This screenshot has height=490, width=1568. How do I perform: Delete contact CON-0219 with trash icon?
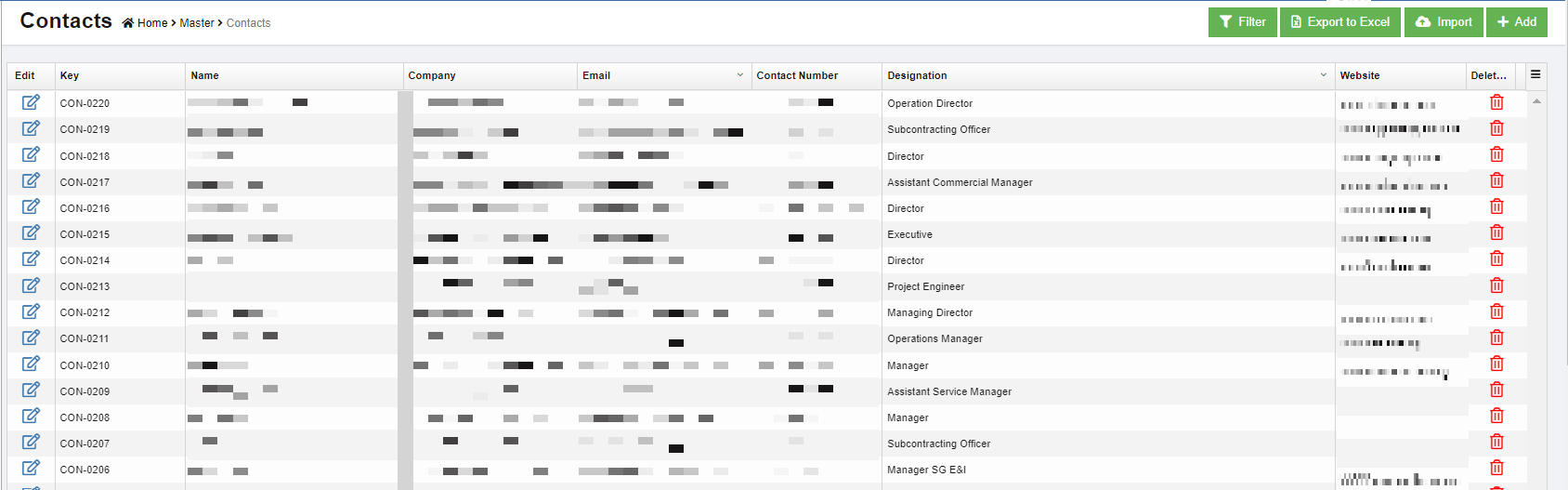click(x=1496, y=128)
